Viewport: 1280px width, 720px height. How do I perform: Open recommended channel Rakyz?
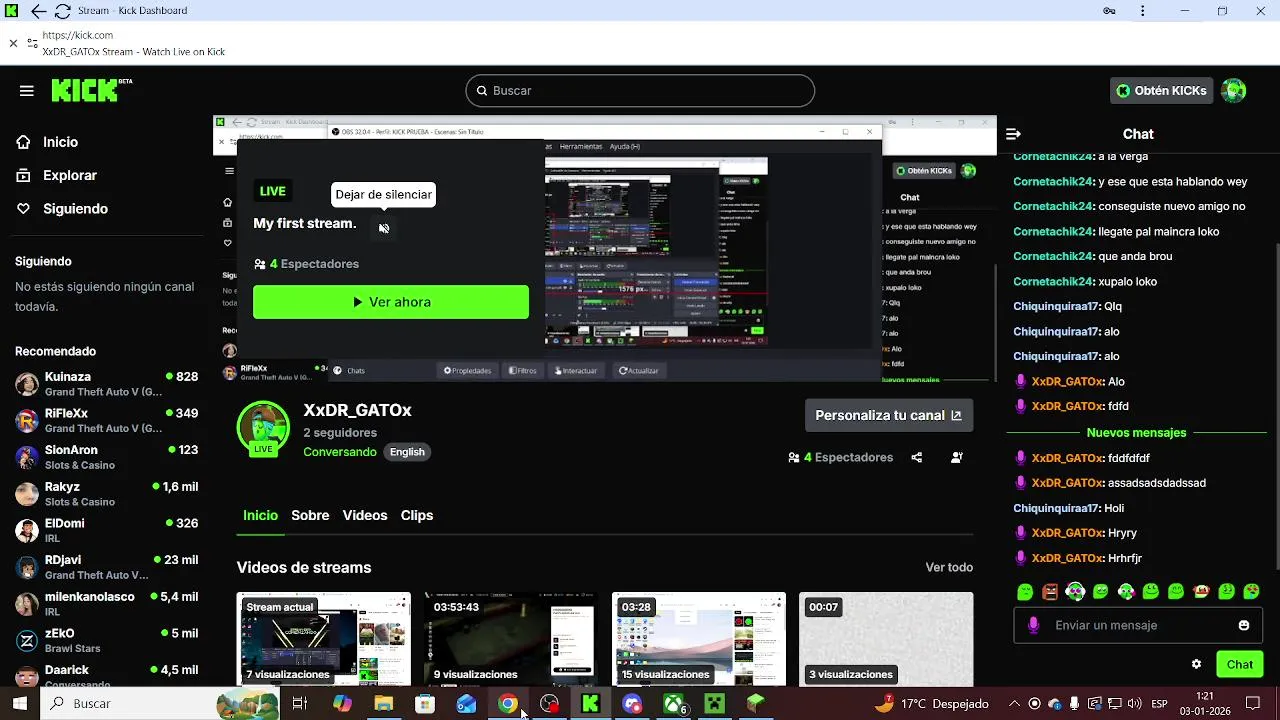click(x=107, y=493)
